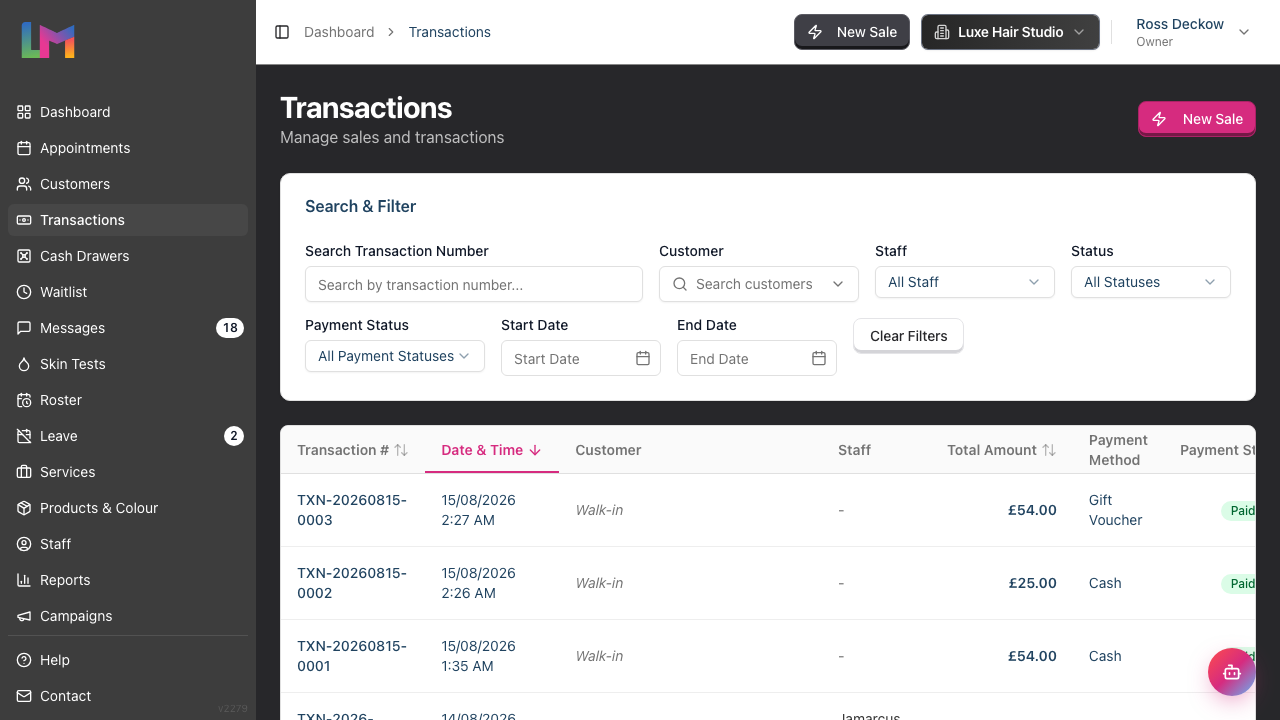
Task: Open transaction TXN-20260815-0003
Action: pyautogui.click(x=352, y=510)
